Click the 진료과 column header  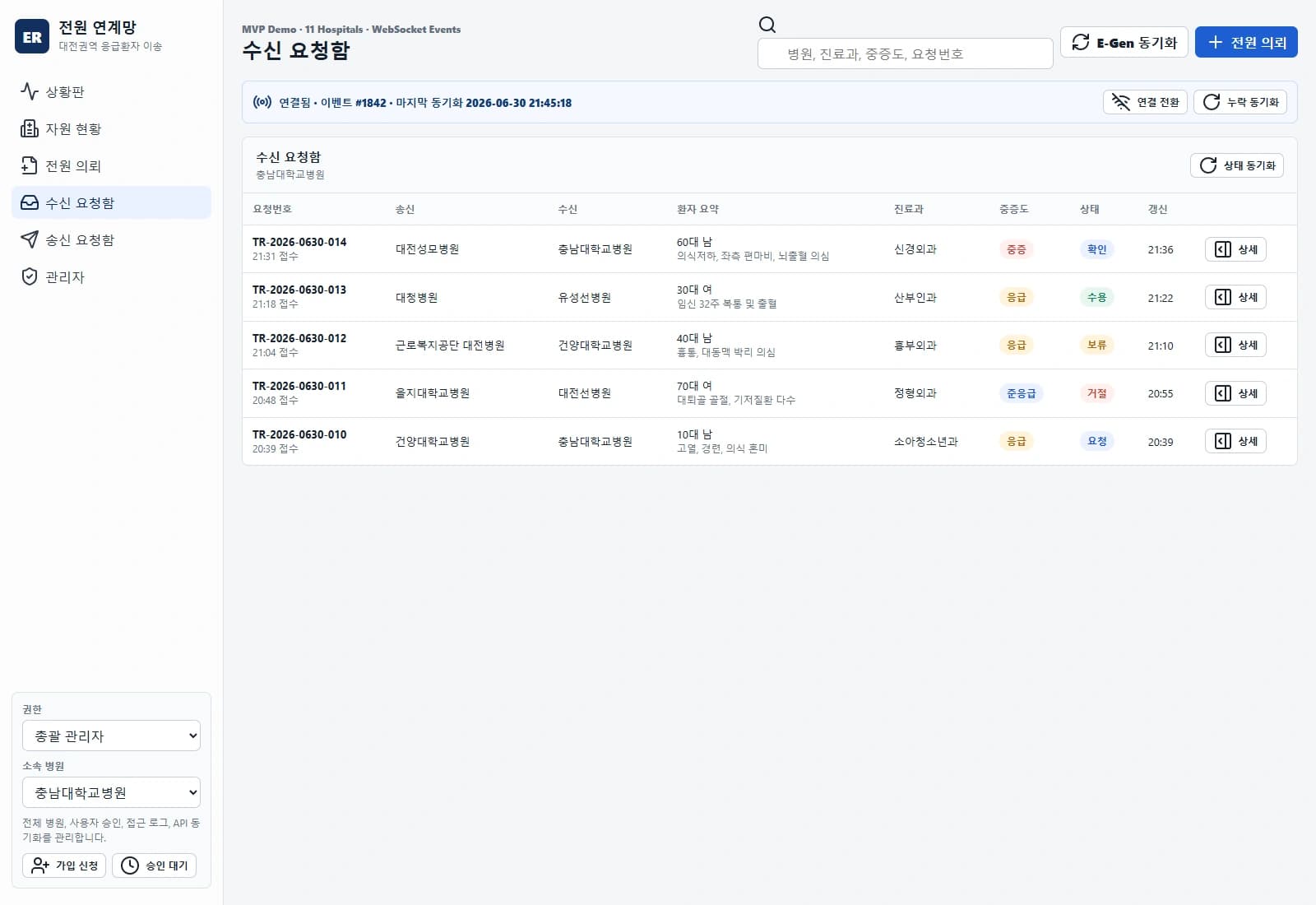pyautogui.click(x=909, y=209)
